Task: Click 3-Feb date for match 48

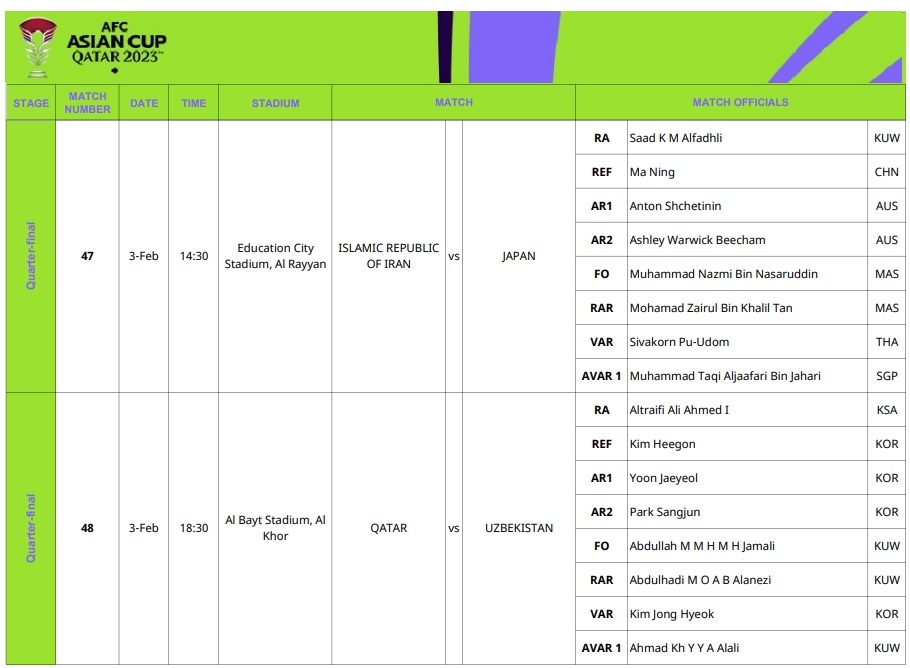Action: pos(144,528)
